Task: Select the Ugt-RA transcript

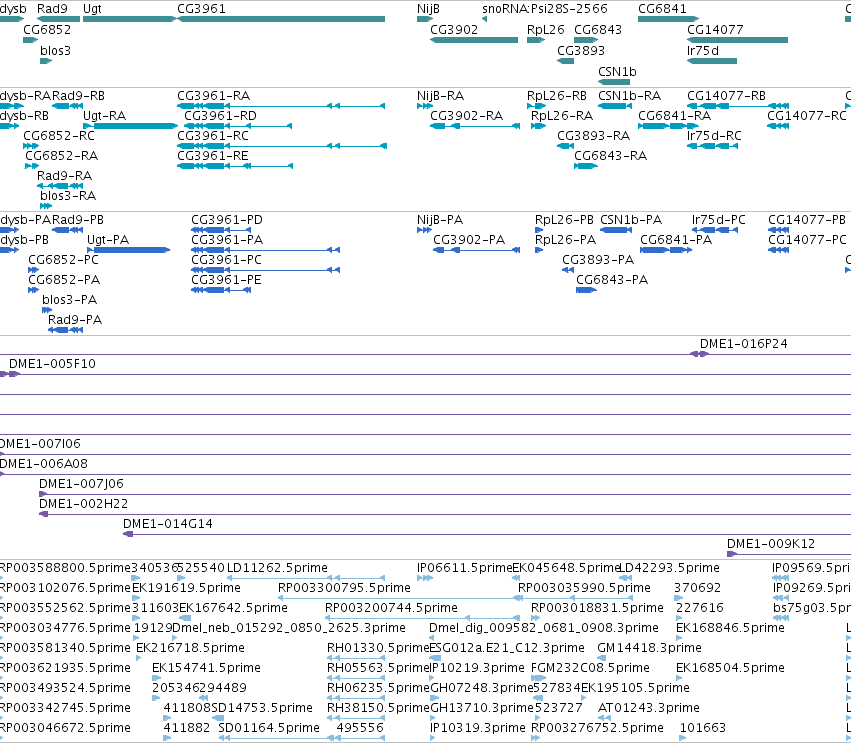Action: point(130,126)
